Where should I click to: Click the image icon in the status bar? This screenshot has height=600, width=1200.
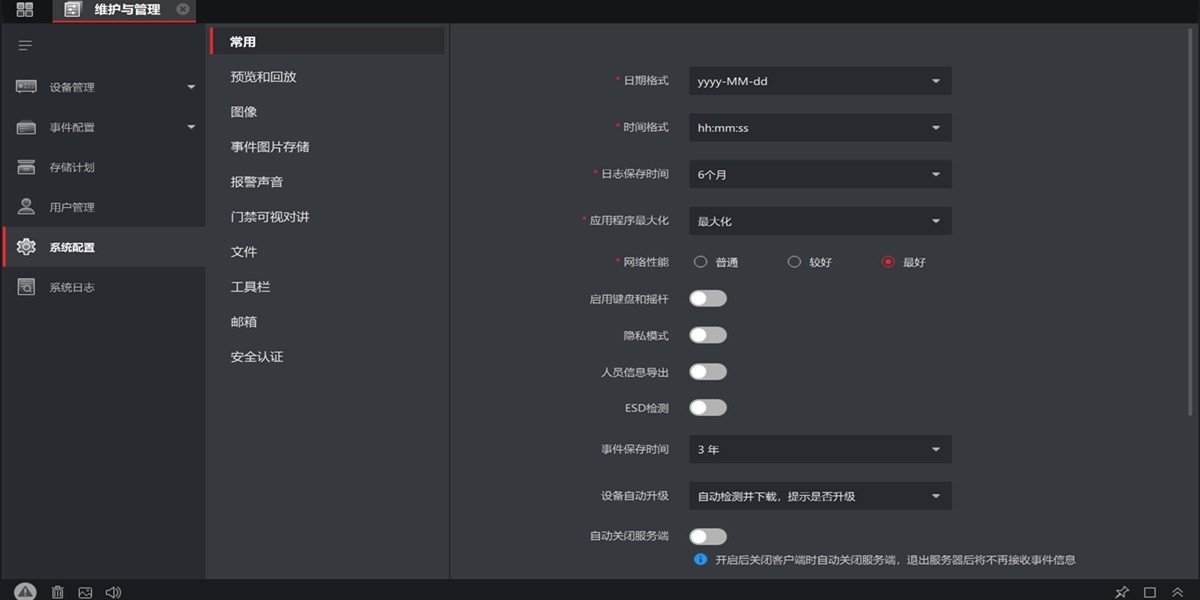click(x=85, y=591)
